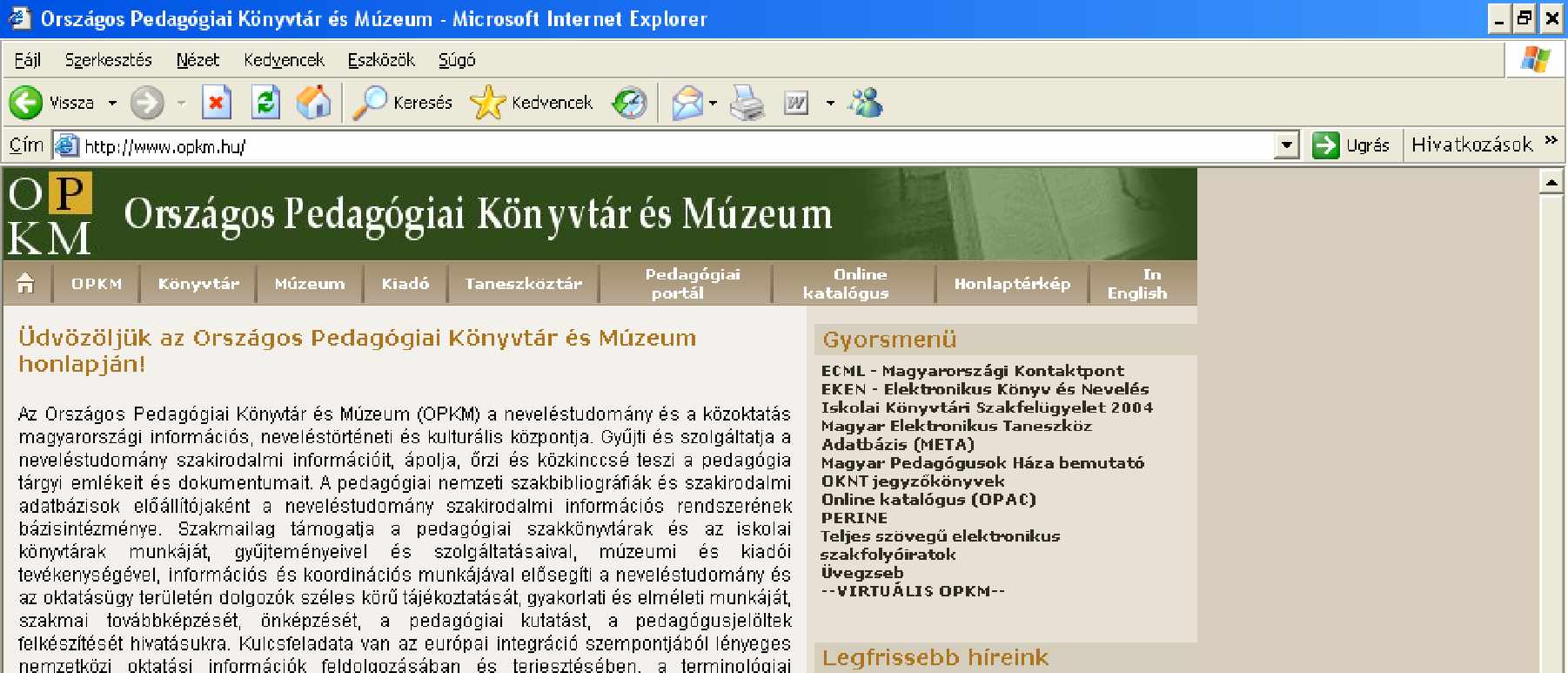Open Honlaptérkép navigation tab
This screenshot has width=1568, height=673.
coord(1013,283)
